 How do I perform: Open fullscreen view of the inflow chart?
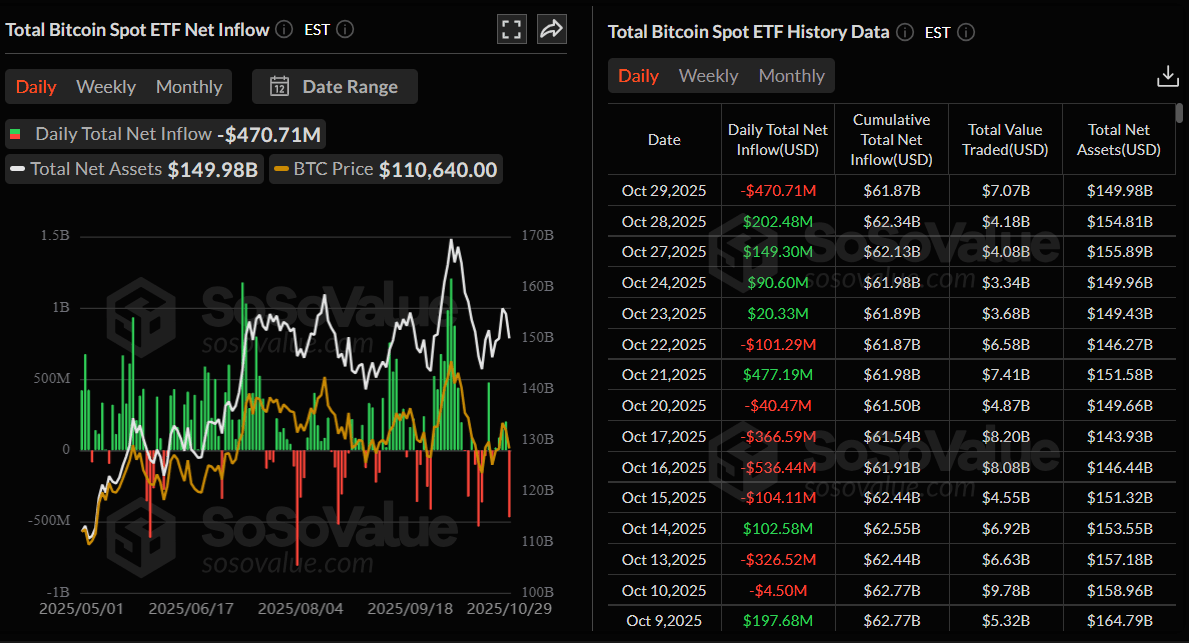pyautogui.click(x=511, y=29)
